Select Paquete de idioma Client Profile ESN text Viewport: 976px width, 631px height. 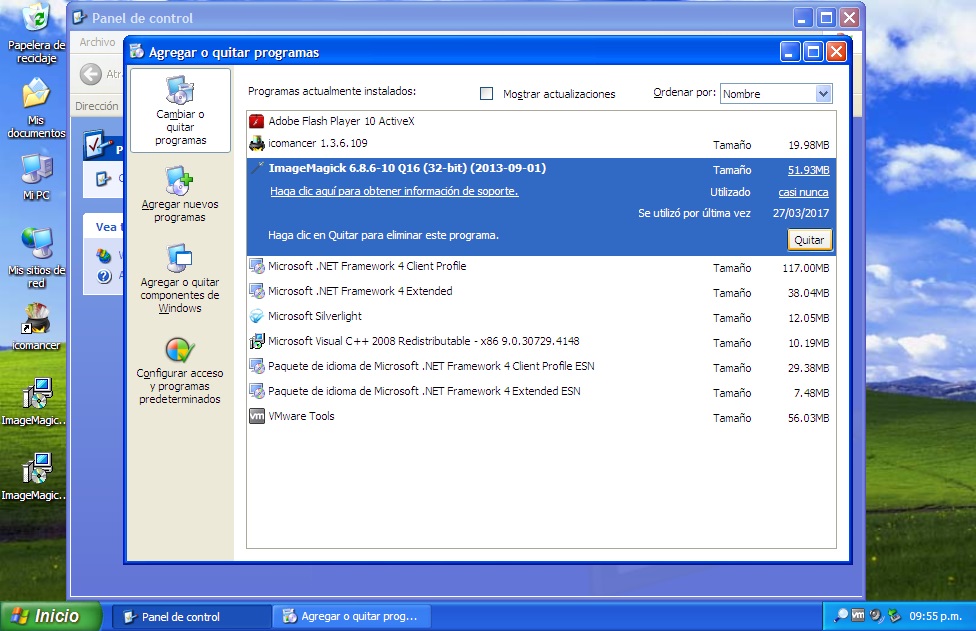click(x=431, y=366)
